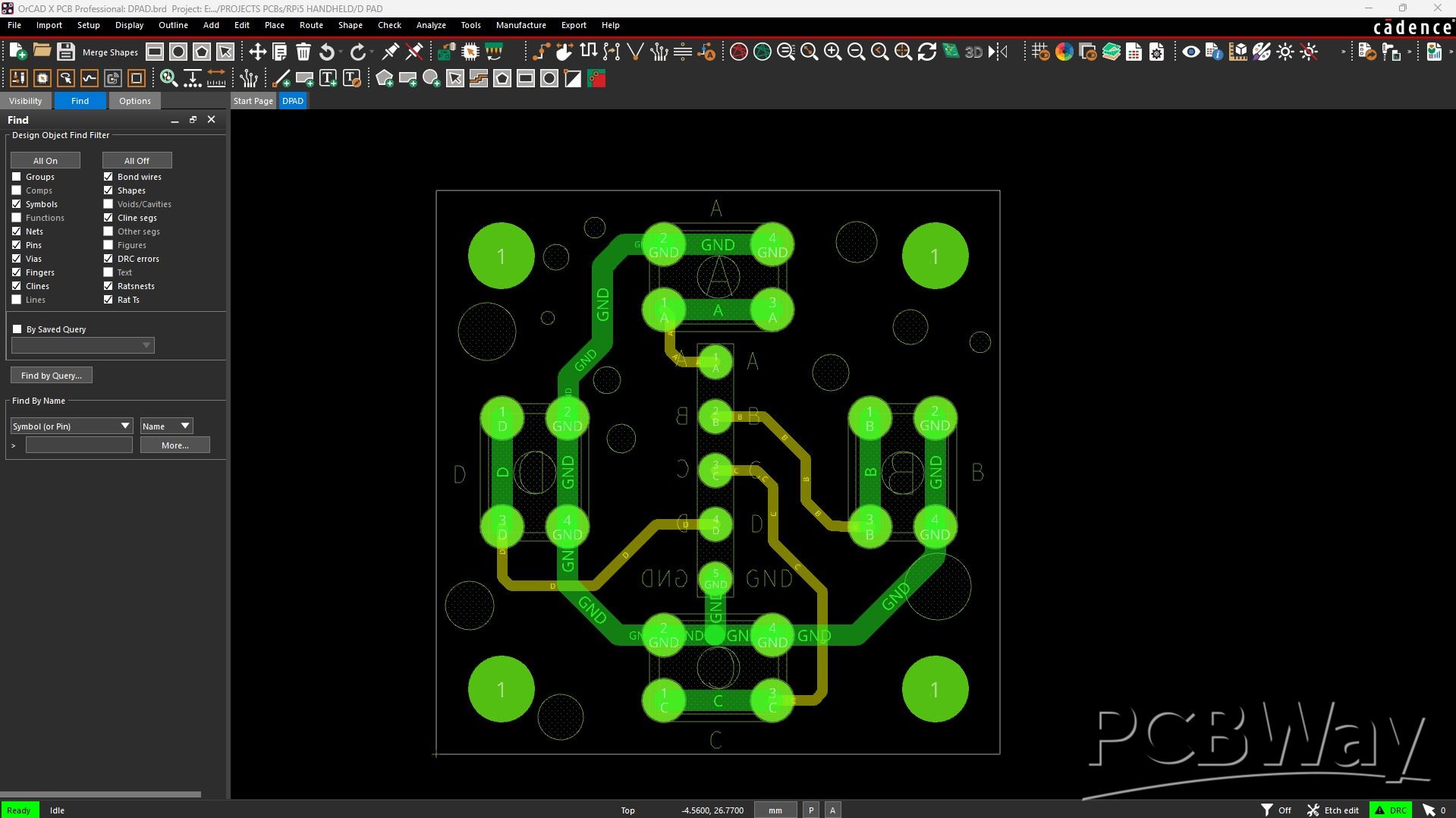1456x818 pixels.
Task: Click the Refresh display icon
Action: pos(926,52)
